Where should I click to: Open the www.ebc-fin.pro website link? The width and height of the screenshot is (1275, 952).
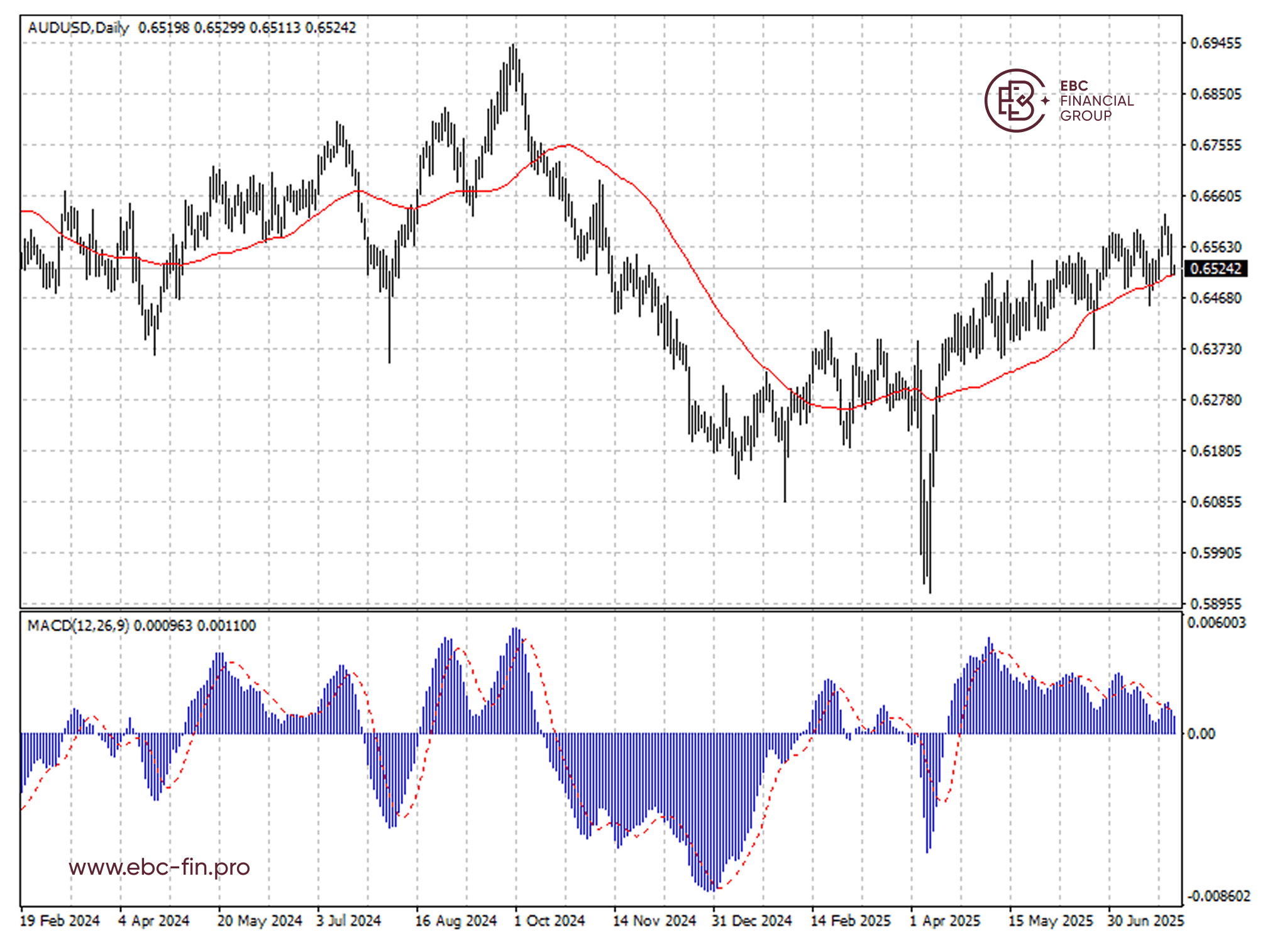(159, 867)
